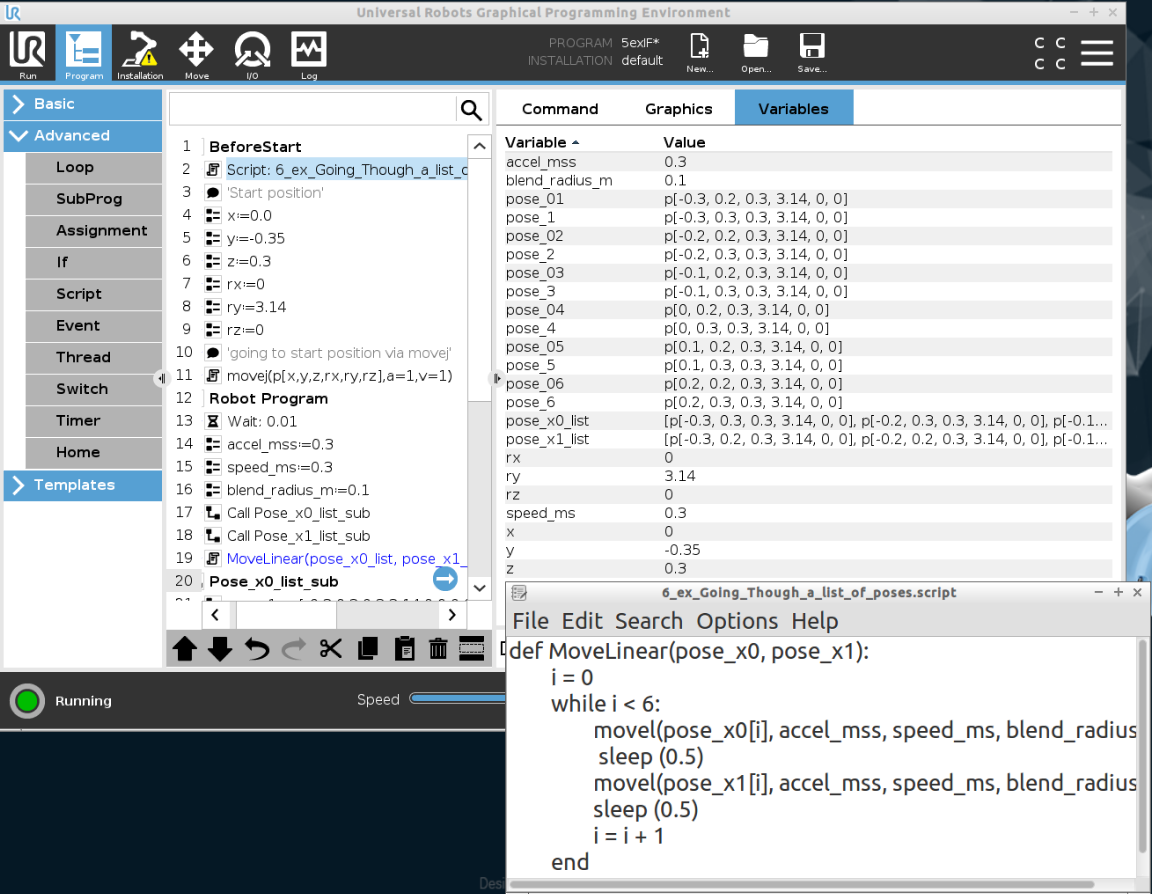Click the Open program folder icon
The image size is (1152, 894).
[x=755, y=53]
